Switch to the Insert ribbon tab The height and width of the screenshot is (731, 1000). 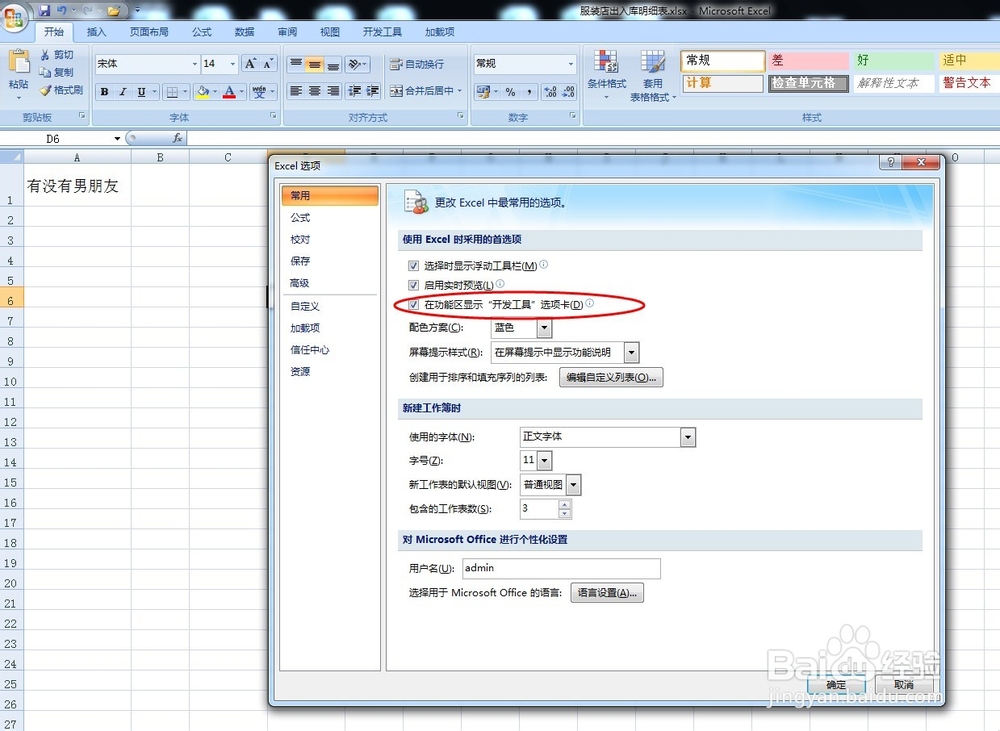pos(96,32)
